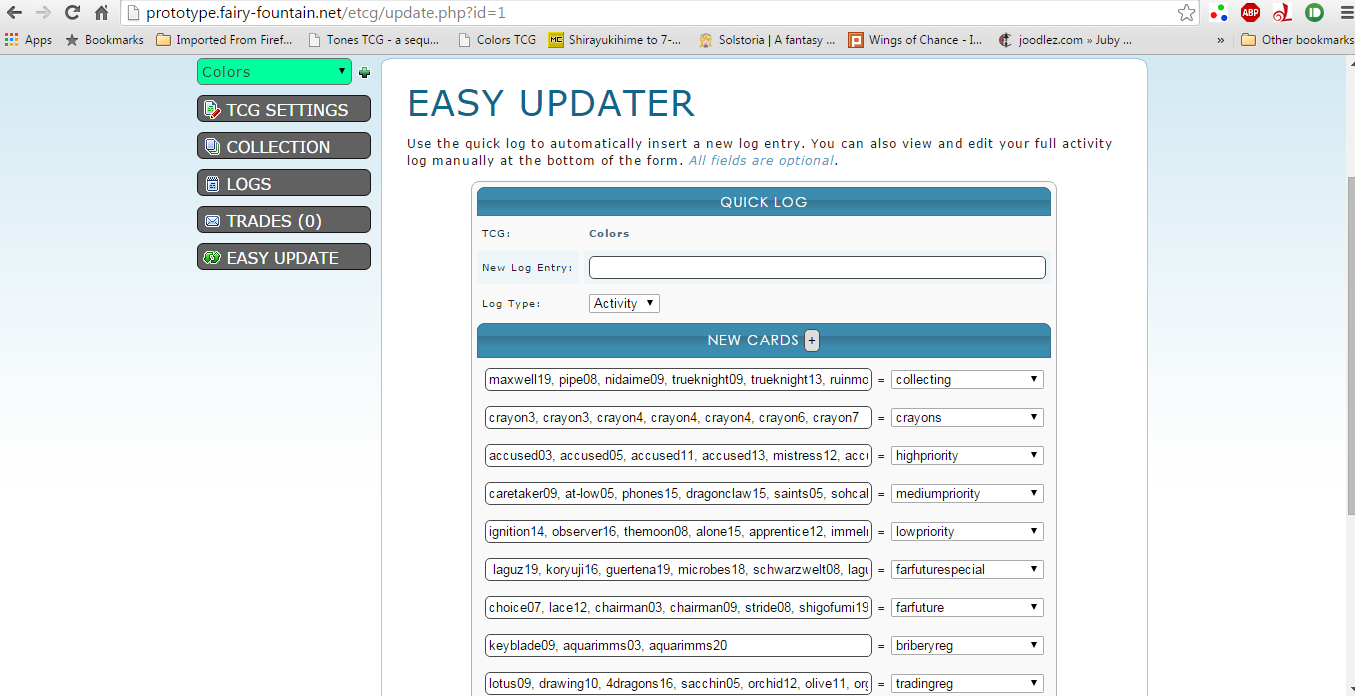1355x696 pixels.
Task: Open the collecting category dropdown
Action: click(x=967, y=380)
